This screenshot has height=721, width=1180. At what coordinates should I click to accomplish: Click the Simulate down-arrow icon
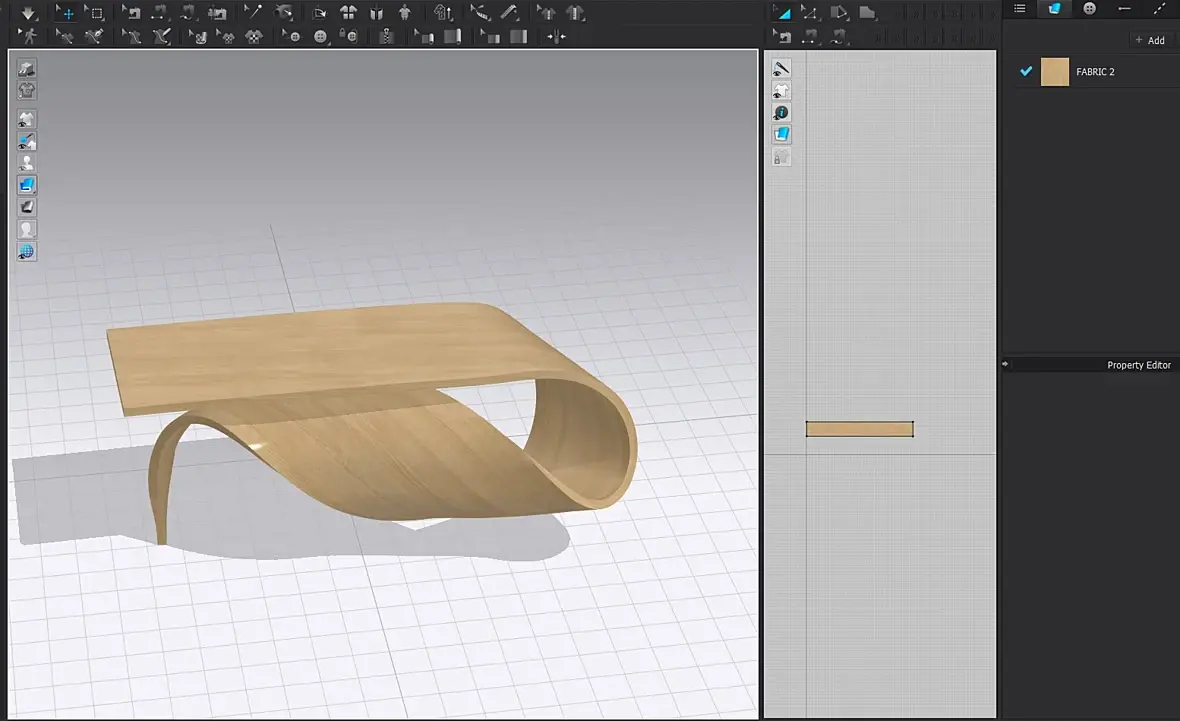pos(28,13)
